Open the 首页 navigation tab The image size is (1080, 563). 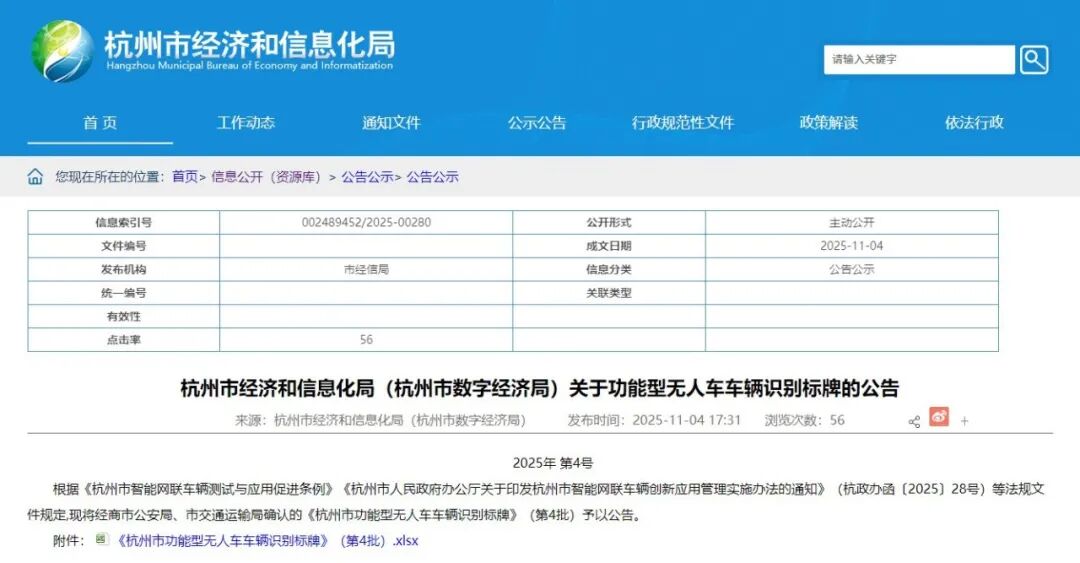pos(100,123)
